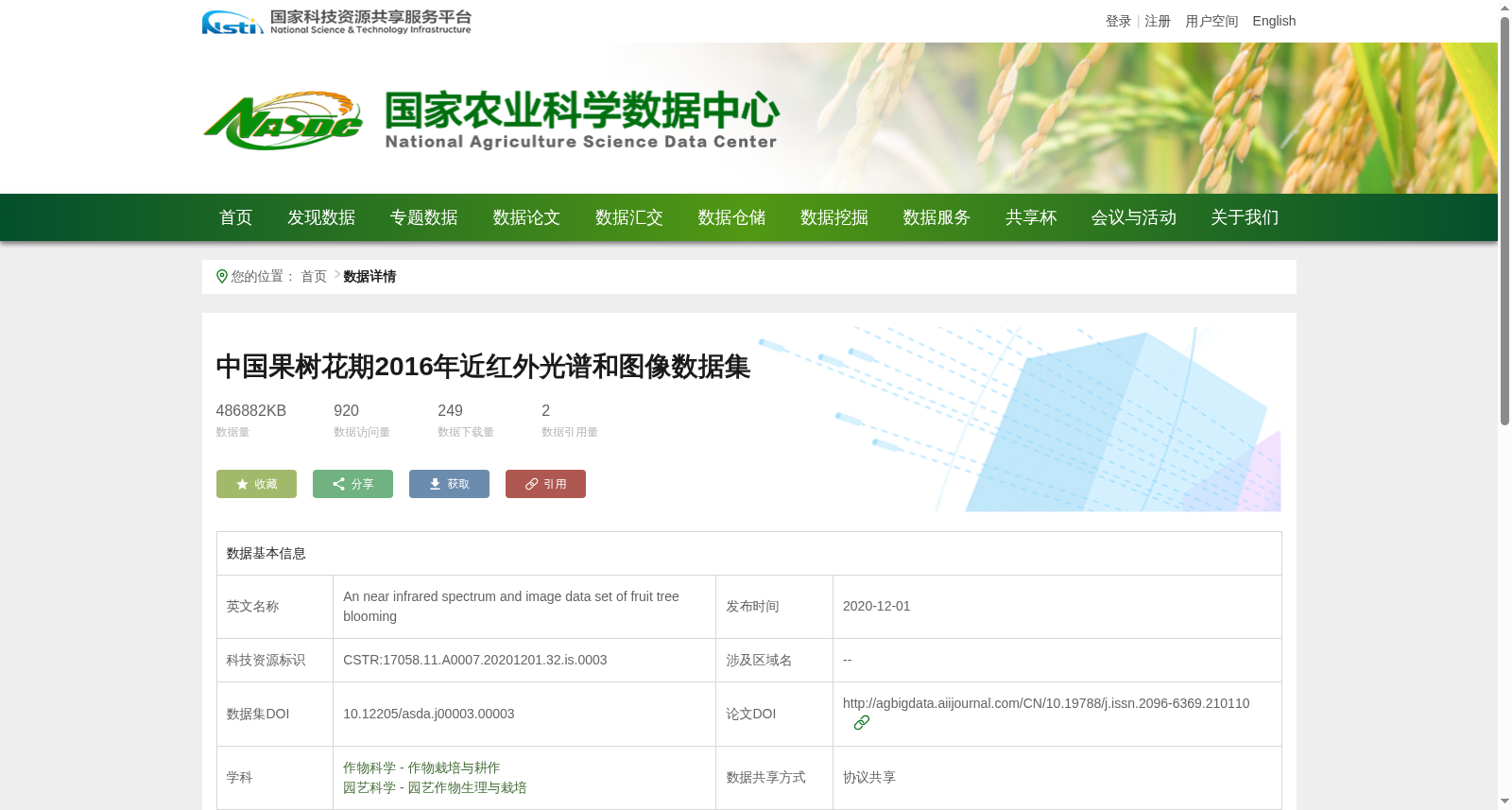The width and height of the screenshot is (1512, 810).
Task: Open 作物科学 - 作物栽培与耕作 discipline link
Action: pyautogui.click(x=421, y=767)
